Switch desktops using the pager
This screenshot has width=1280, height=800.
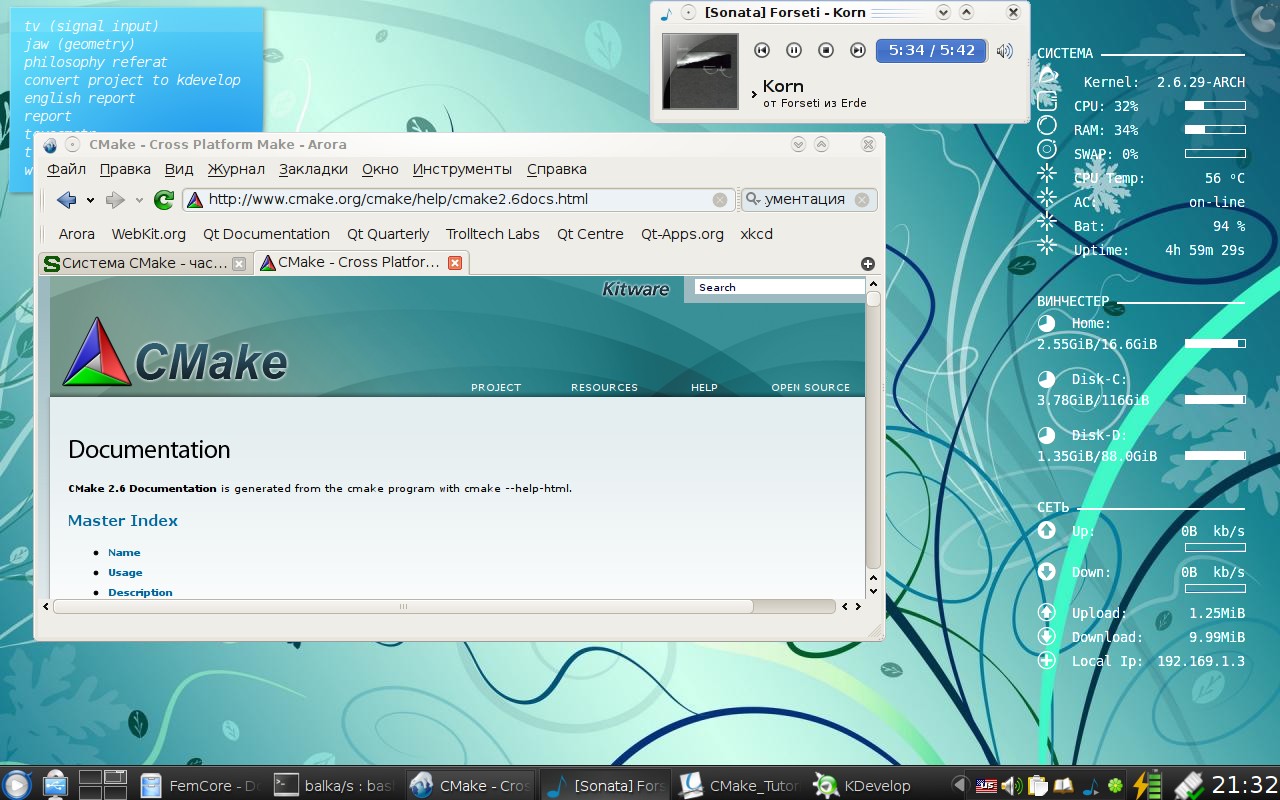pos(103,784)
